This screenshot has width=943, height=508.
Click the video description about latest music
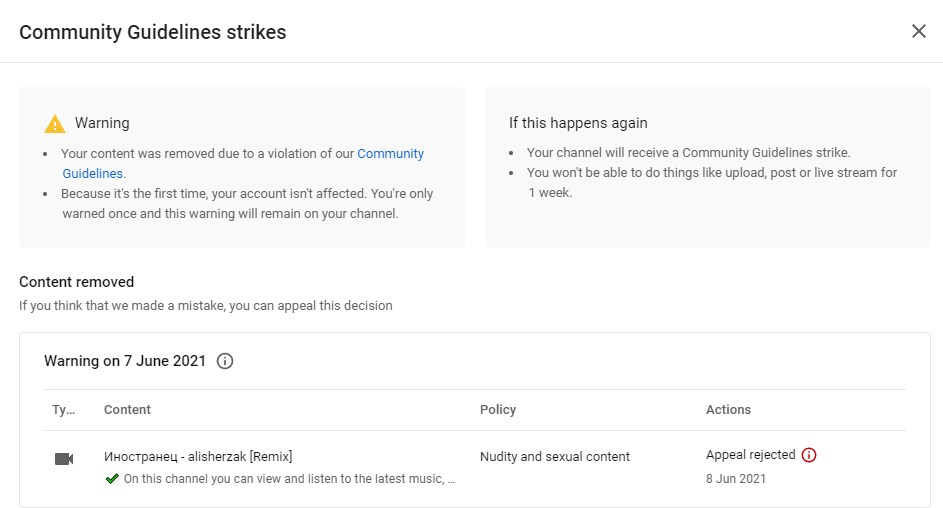(x=289, y=479)
